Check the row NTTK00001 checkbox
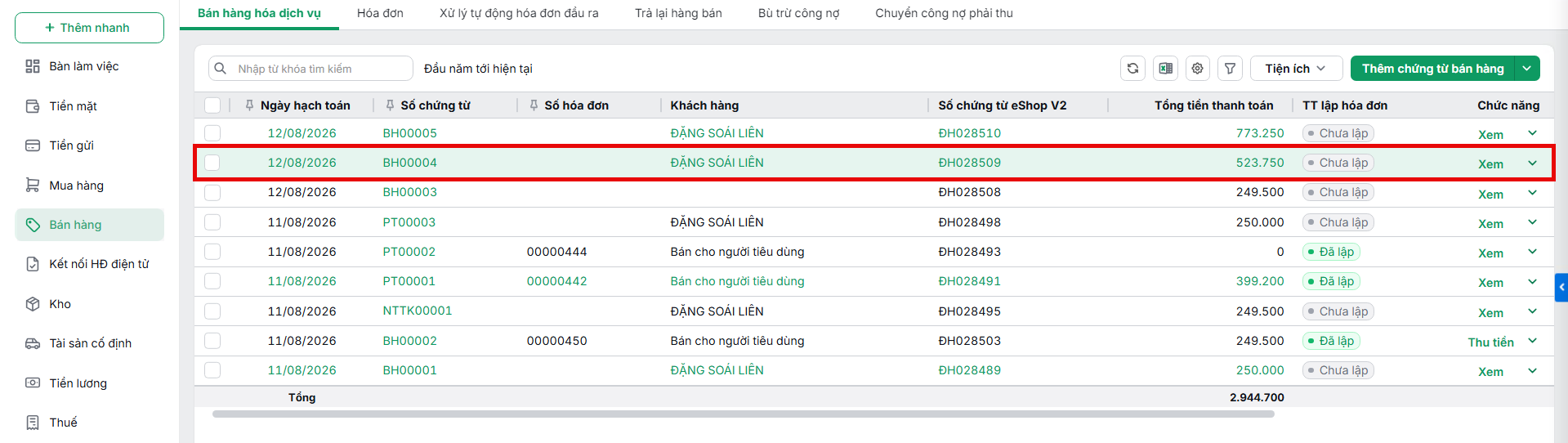Viewport: 1568px width, 443px height. (x=212, y=311)
